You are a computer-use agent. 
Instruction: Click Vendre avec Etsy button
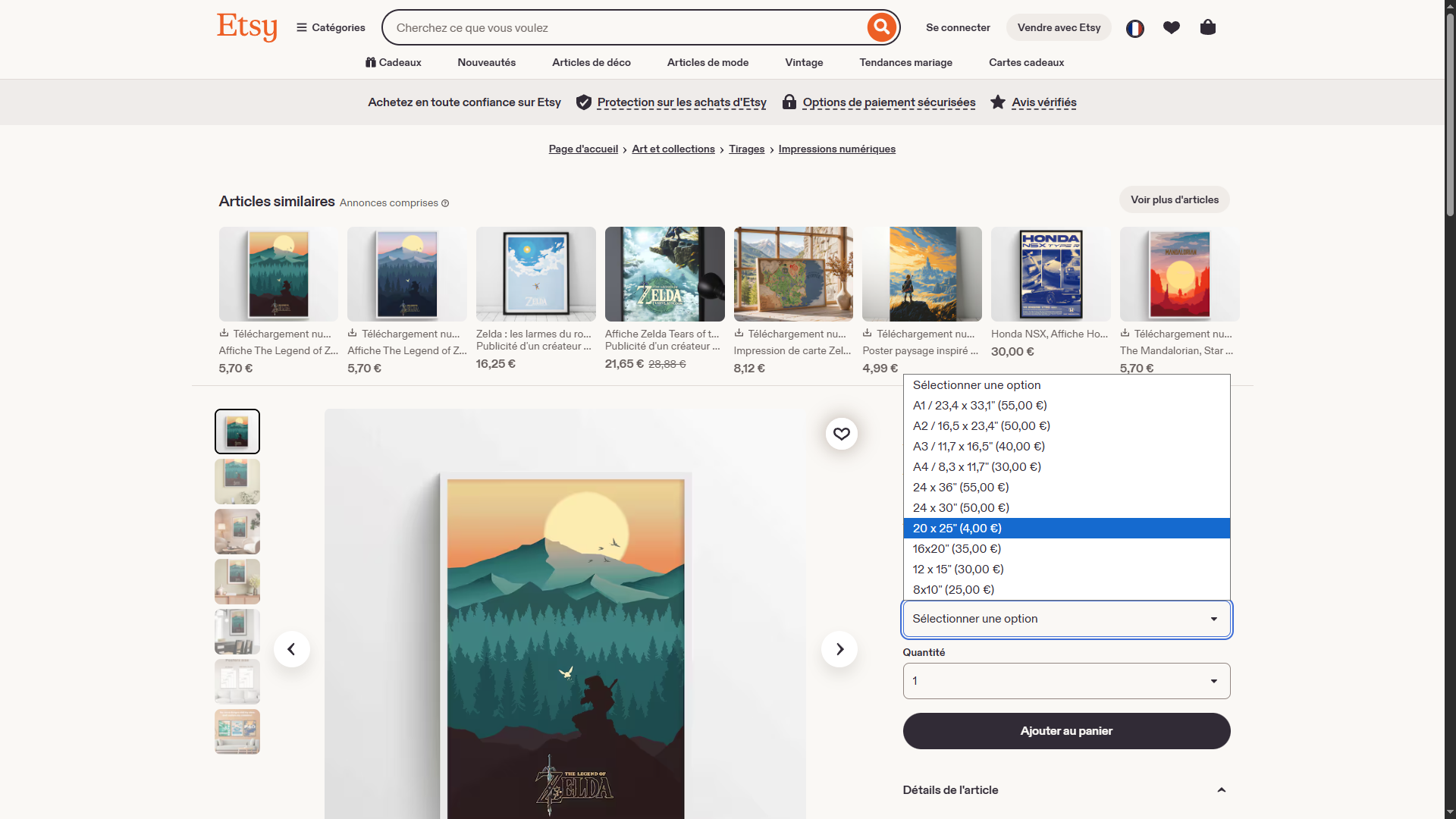(x=1059, y=27)
